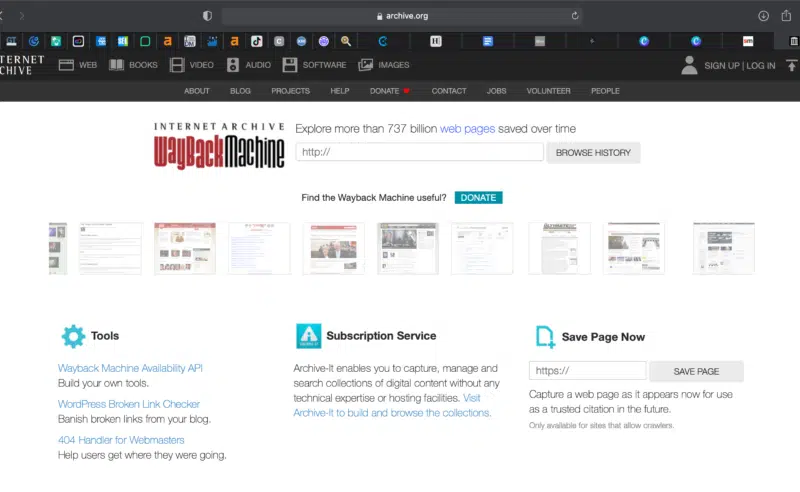This screenshot has height=492, width=800.
Task: Open the Projects menu item
Action: [x=290, y=91]
